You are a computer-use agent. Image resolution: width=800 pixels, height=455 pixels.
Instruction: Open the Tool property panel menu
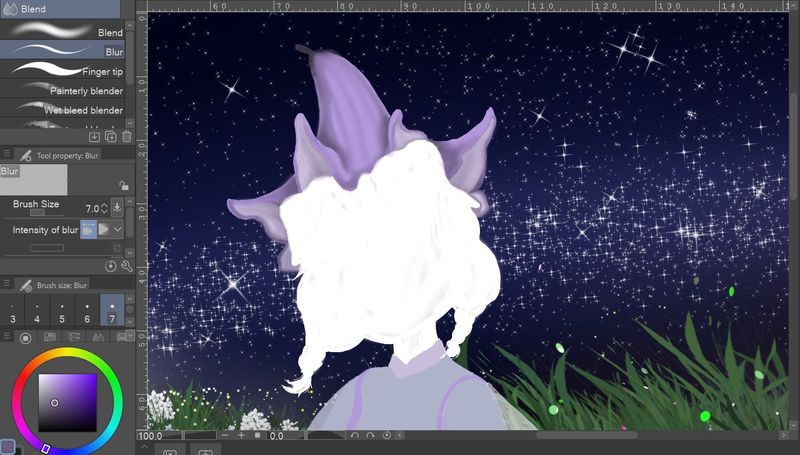(7, 155)
